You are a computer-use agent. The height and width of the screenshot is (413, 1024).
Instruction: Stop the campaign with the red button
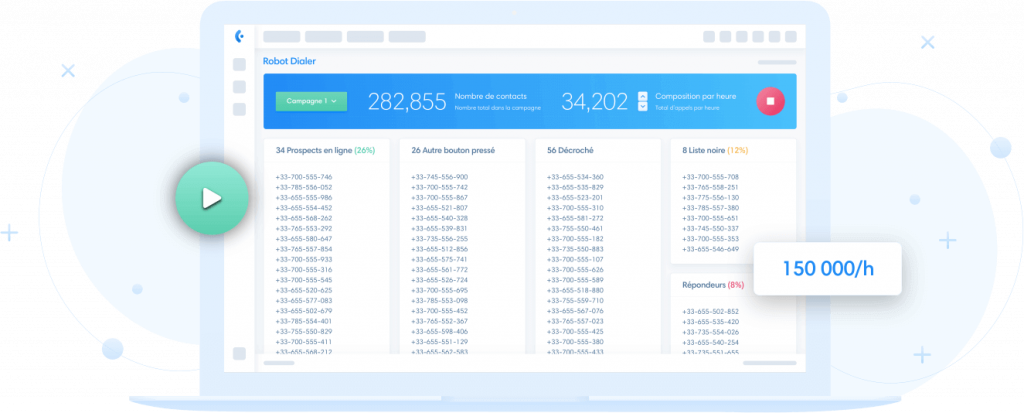coord(771,101)
